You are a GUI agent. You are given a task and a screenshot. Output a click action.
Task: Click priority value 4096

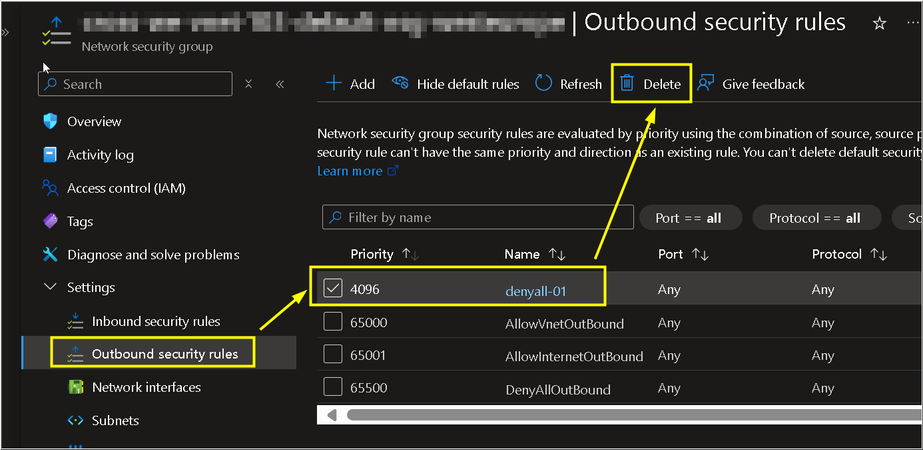click(x=365, y=289)
